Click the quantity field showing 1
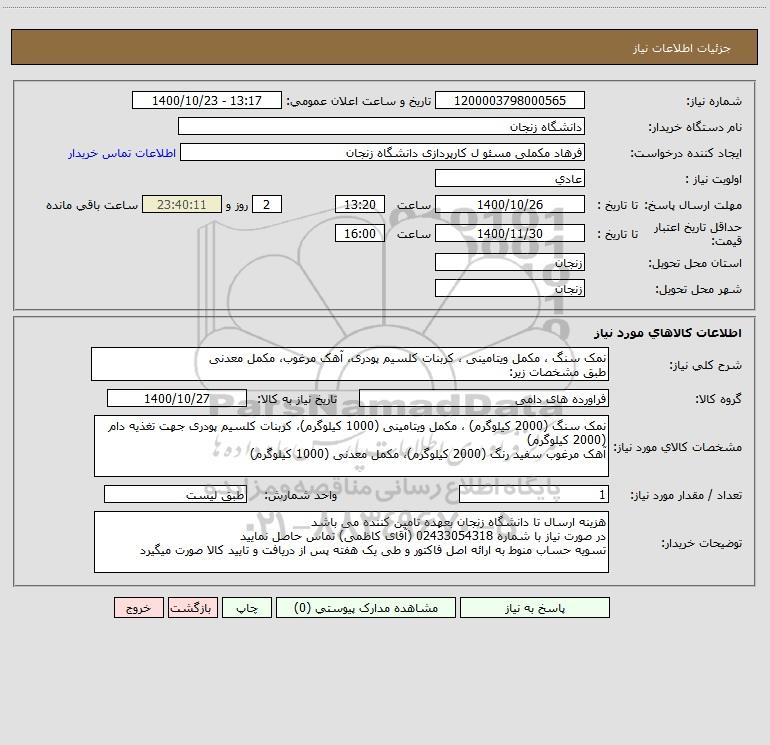 pyautogui.click(x=534, y=495)
